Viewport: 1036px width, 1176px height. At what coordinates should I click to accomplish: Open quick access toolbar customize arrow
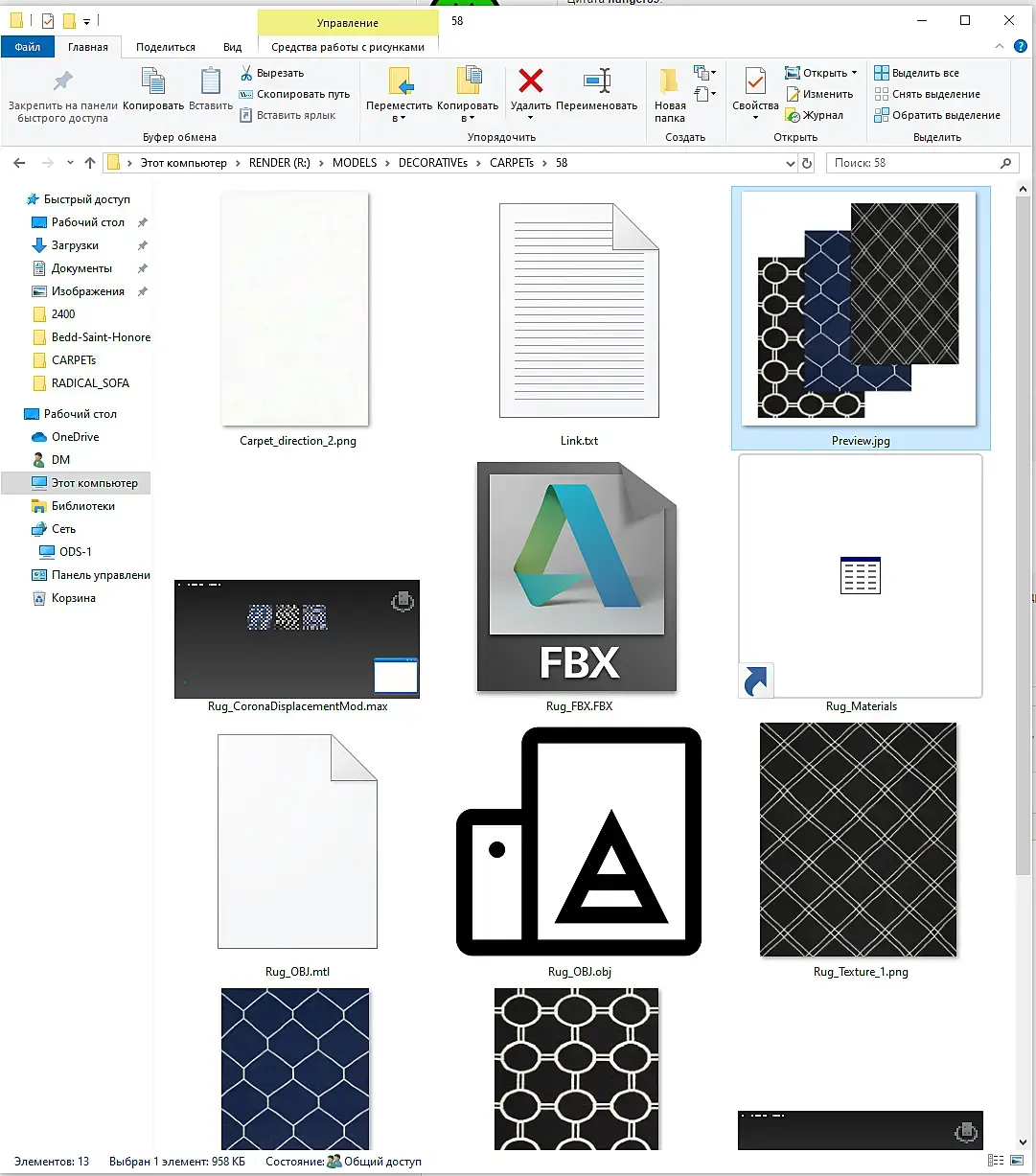(86, 21)
